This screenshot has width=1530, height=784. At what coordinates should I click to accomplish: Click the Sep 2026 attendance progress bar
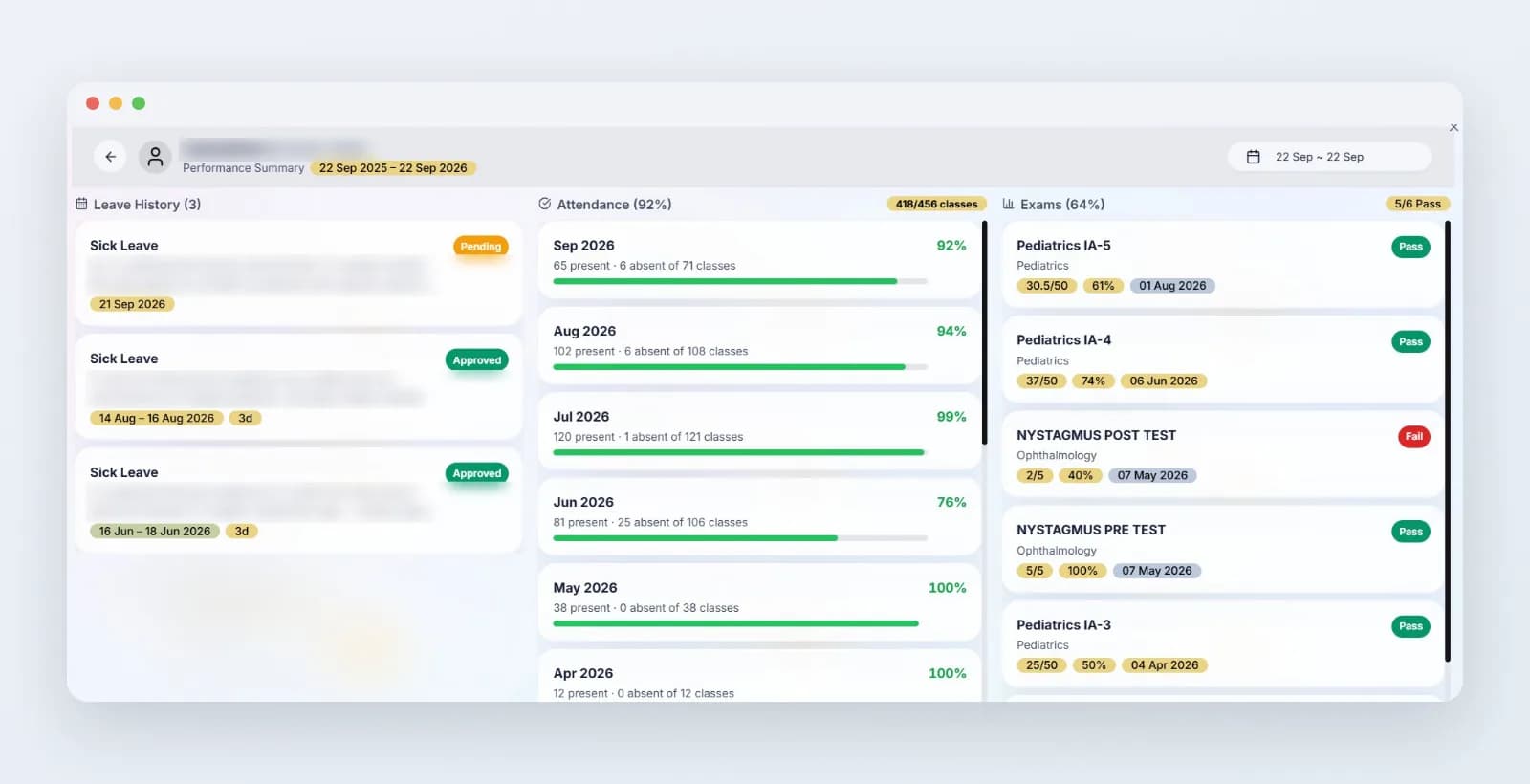click(740, 281)
